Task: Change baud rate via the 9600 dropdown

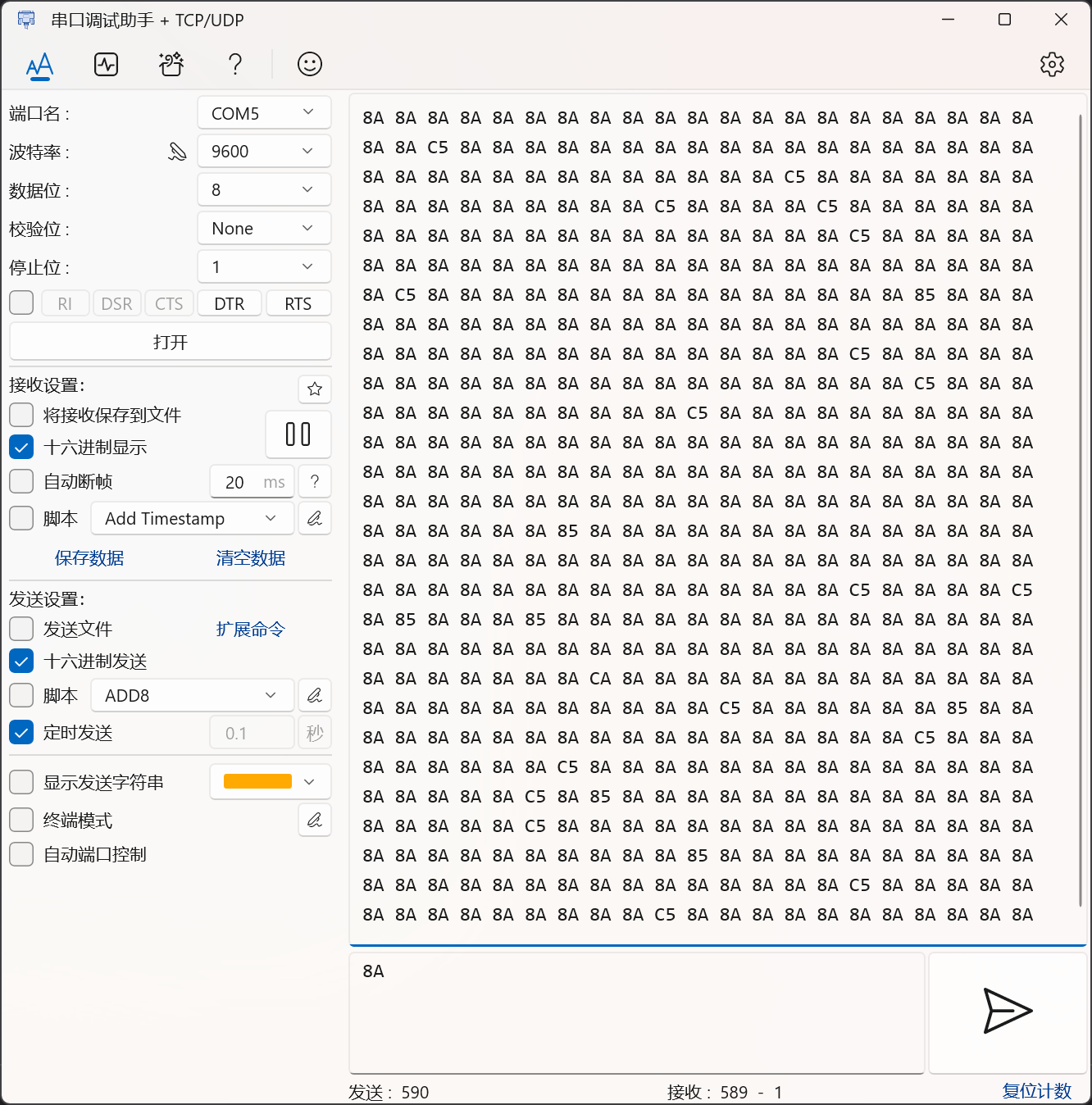Action: pos(263,151)
